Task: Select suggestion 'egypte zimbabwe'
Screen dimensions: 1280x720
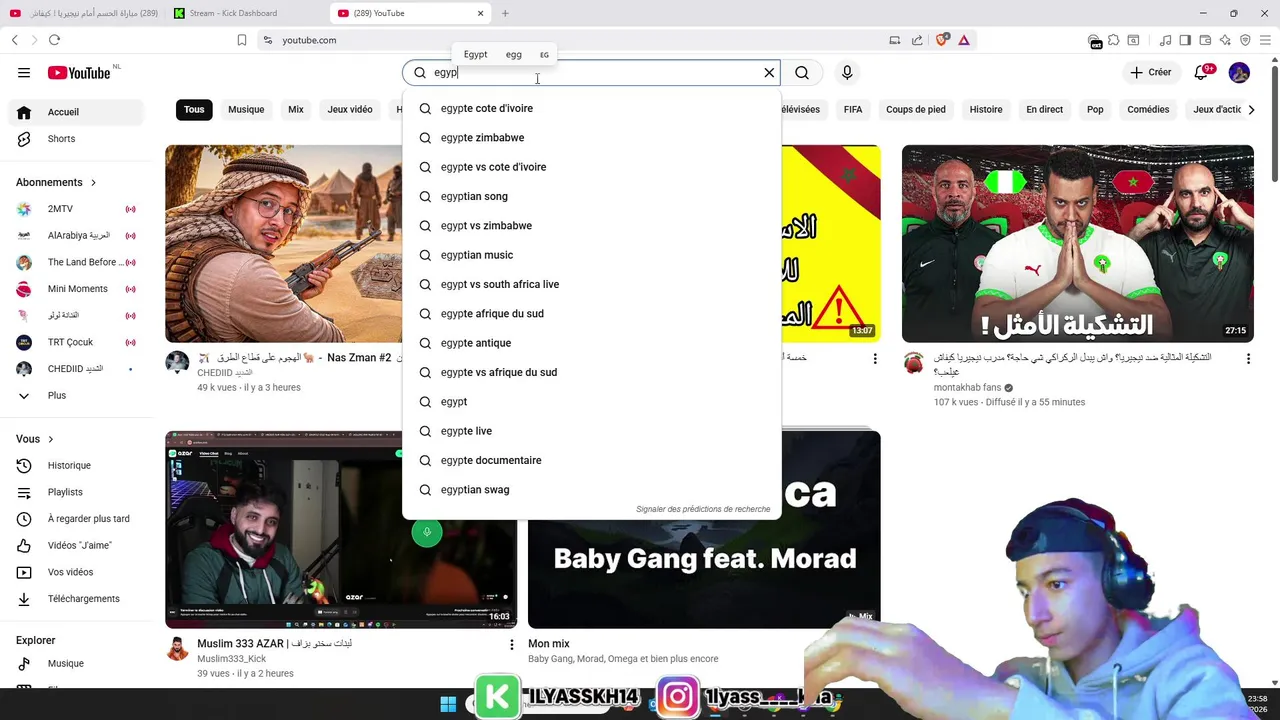Action: tap(591, 138)
